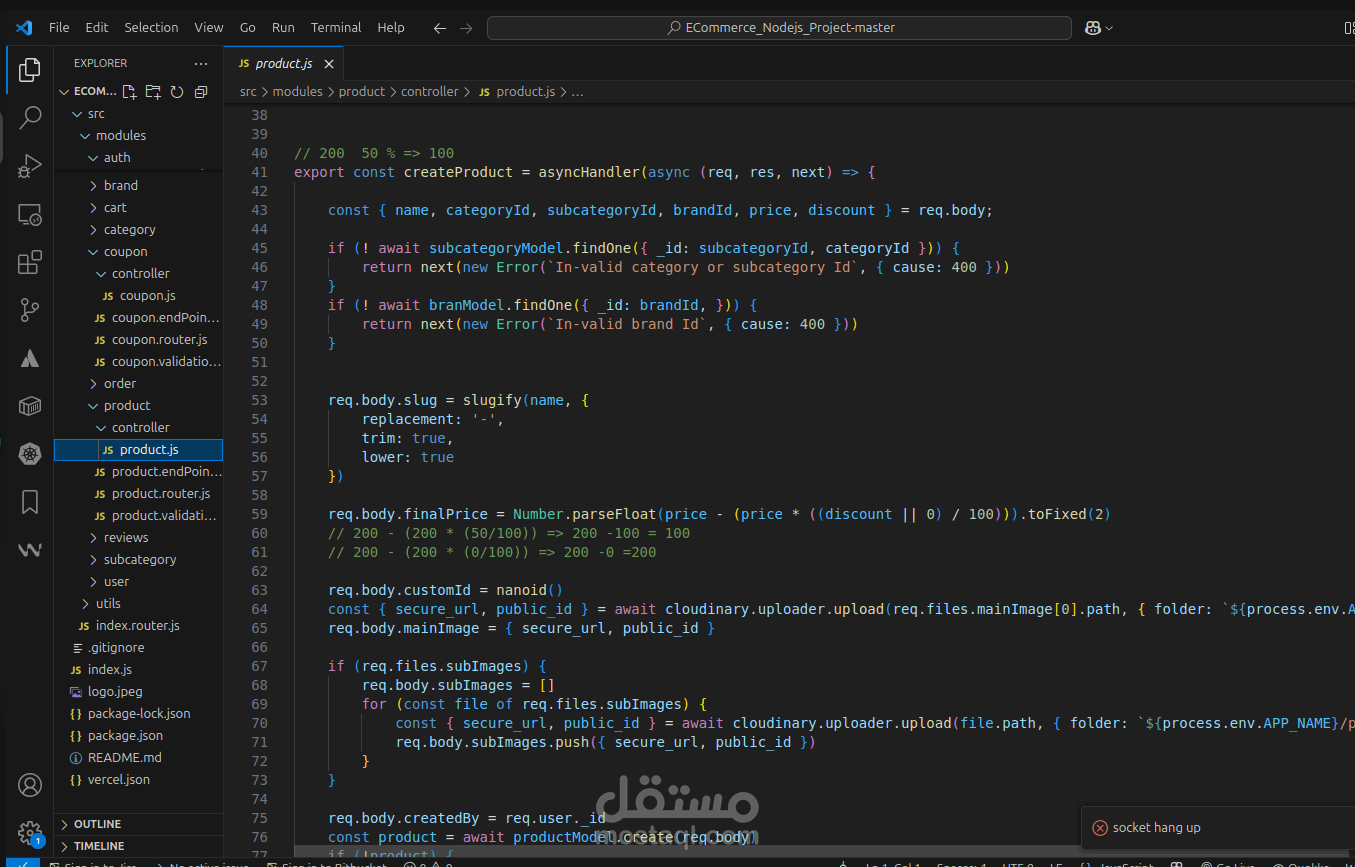The height and width of the screenshot is (867, 1355).
Task: Open the Kubernetes helm icon view
Action: tap(30, 454)
